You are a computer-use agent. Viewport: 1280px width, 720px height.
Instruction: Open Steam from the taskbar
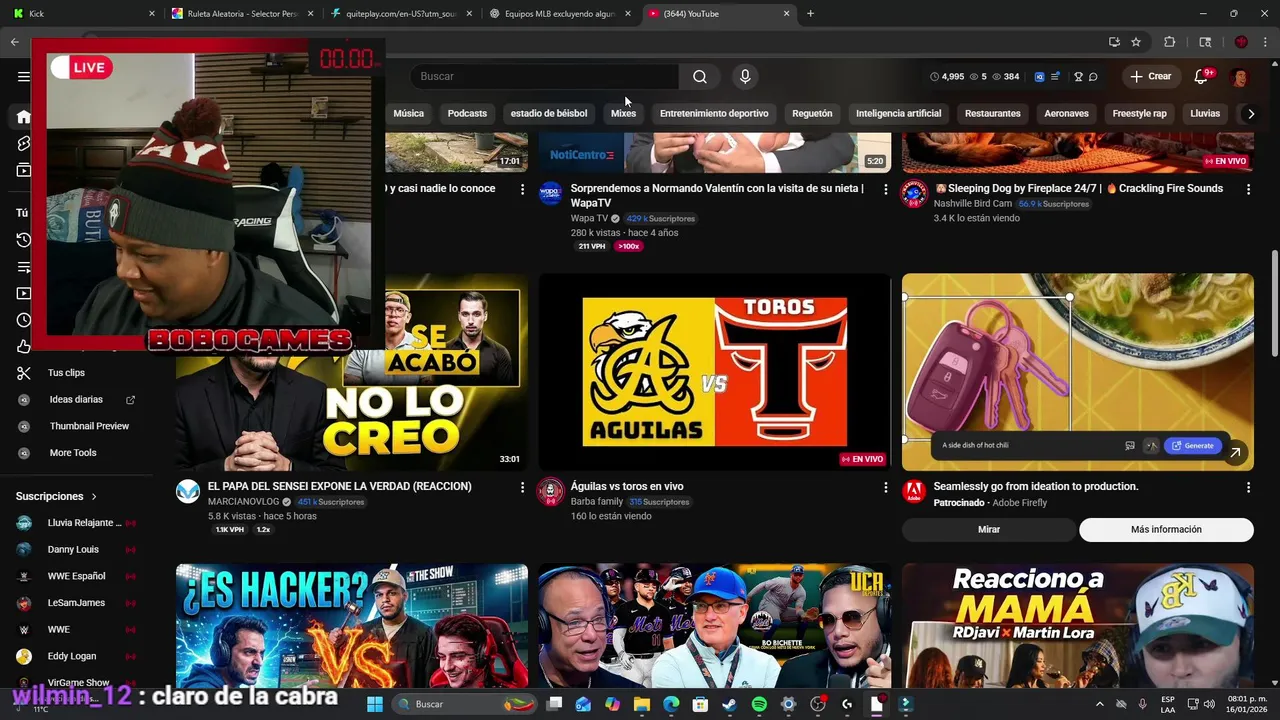tap(729, 704)
